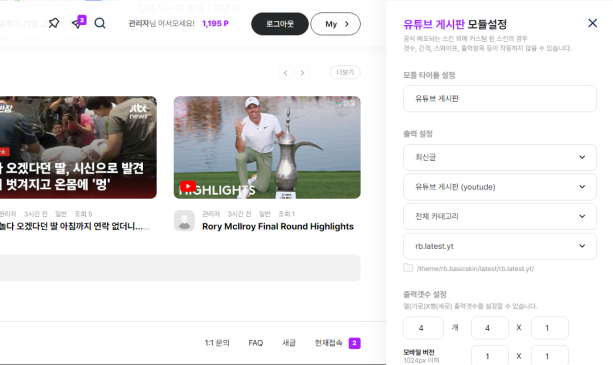Open the FAQ footer link

click(x=256, y=343)
